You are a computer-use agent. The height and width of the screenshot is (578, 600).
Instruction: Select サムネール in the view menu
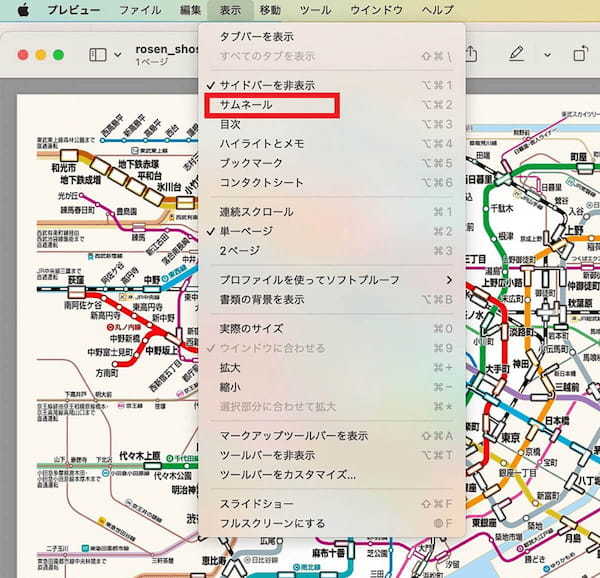[x=332, y=105]
